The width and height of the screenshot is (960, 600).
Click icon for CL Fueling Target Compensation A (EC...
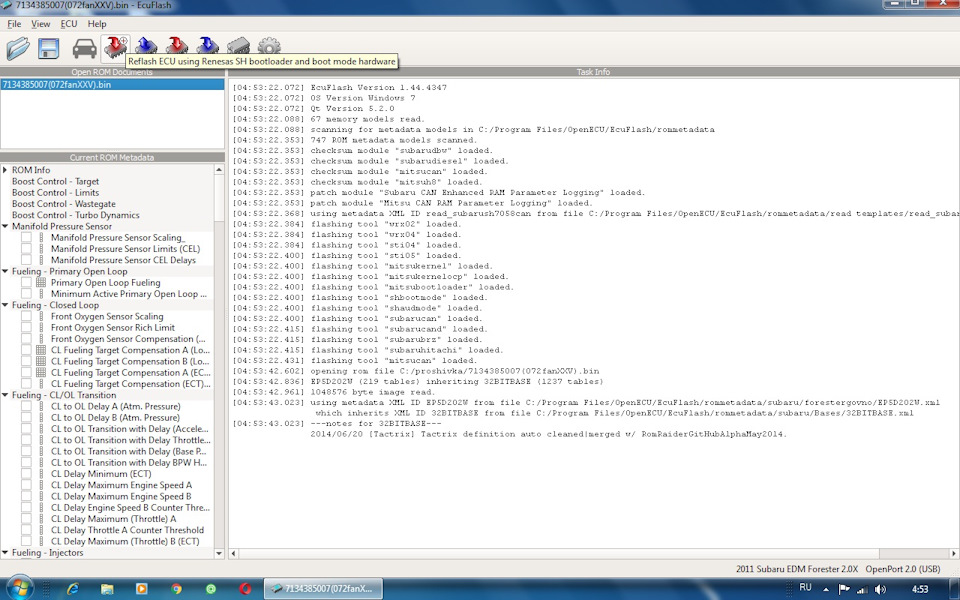coord(41,373)
